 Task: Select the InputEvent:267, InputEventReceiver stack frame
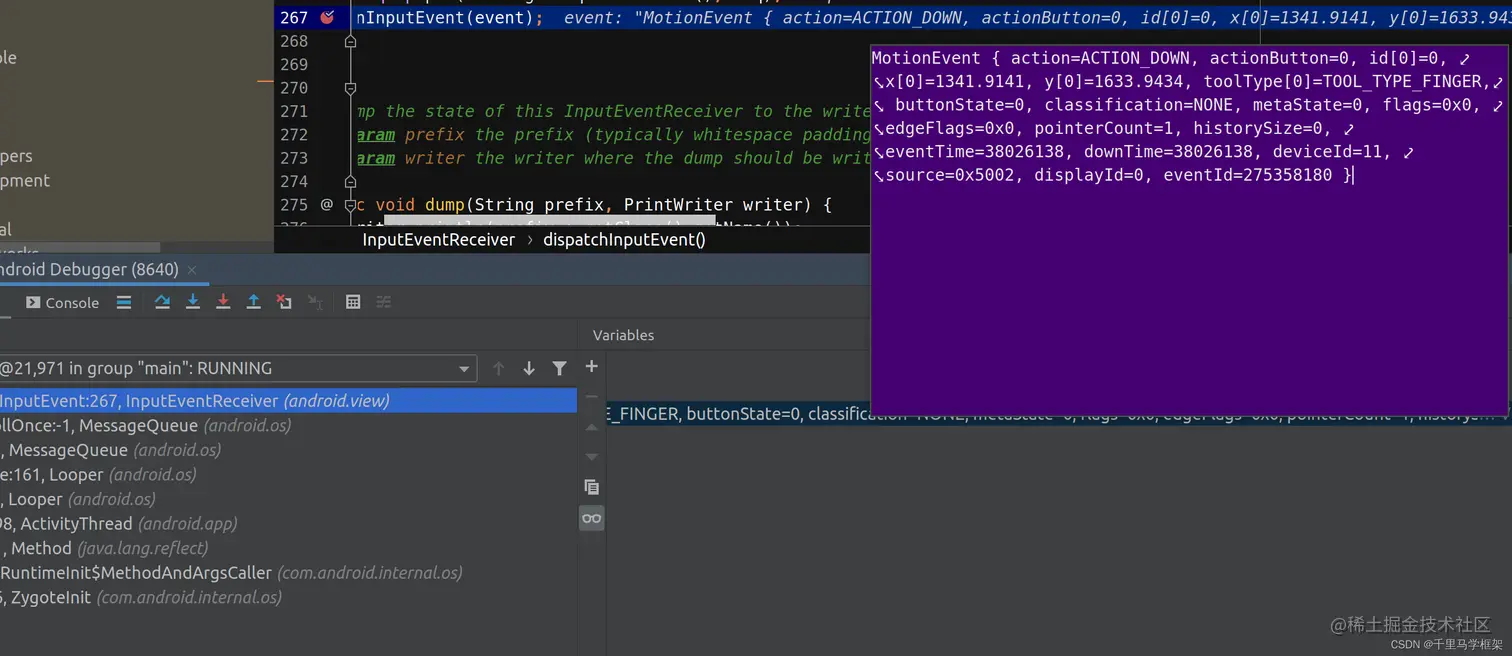click(x=288, y=401)
